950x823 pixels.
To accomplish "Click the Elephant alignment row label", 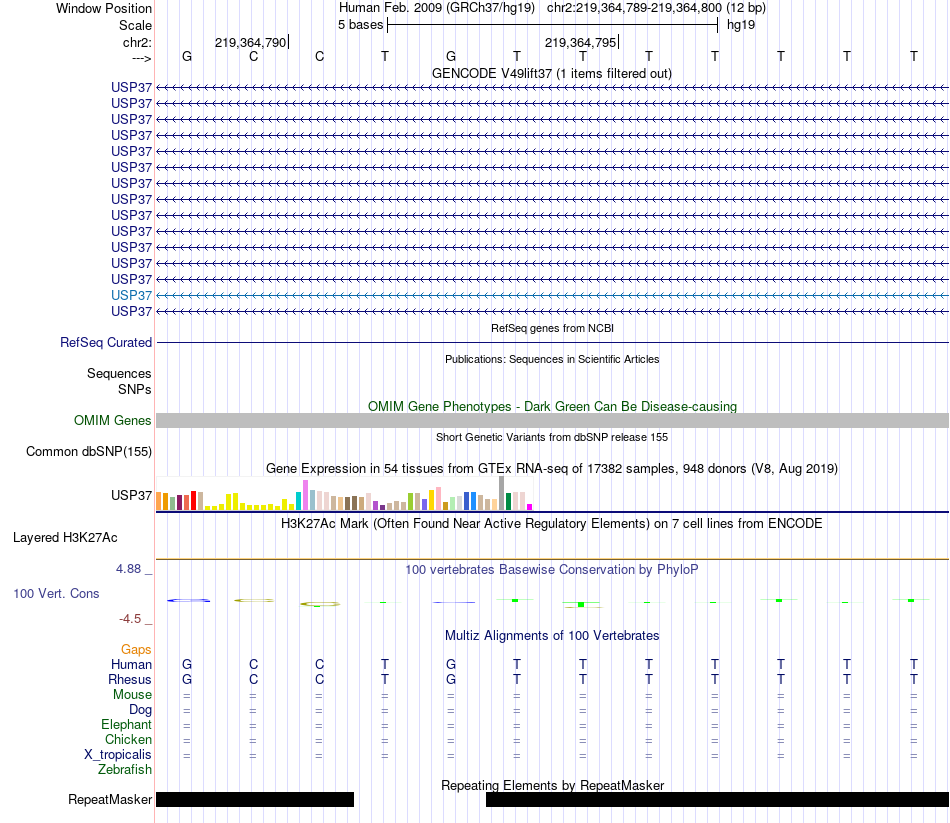I will 127,725.
